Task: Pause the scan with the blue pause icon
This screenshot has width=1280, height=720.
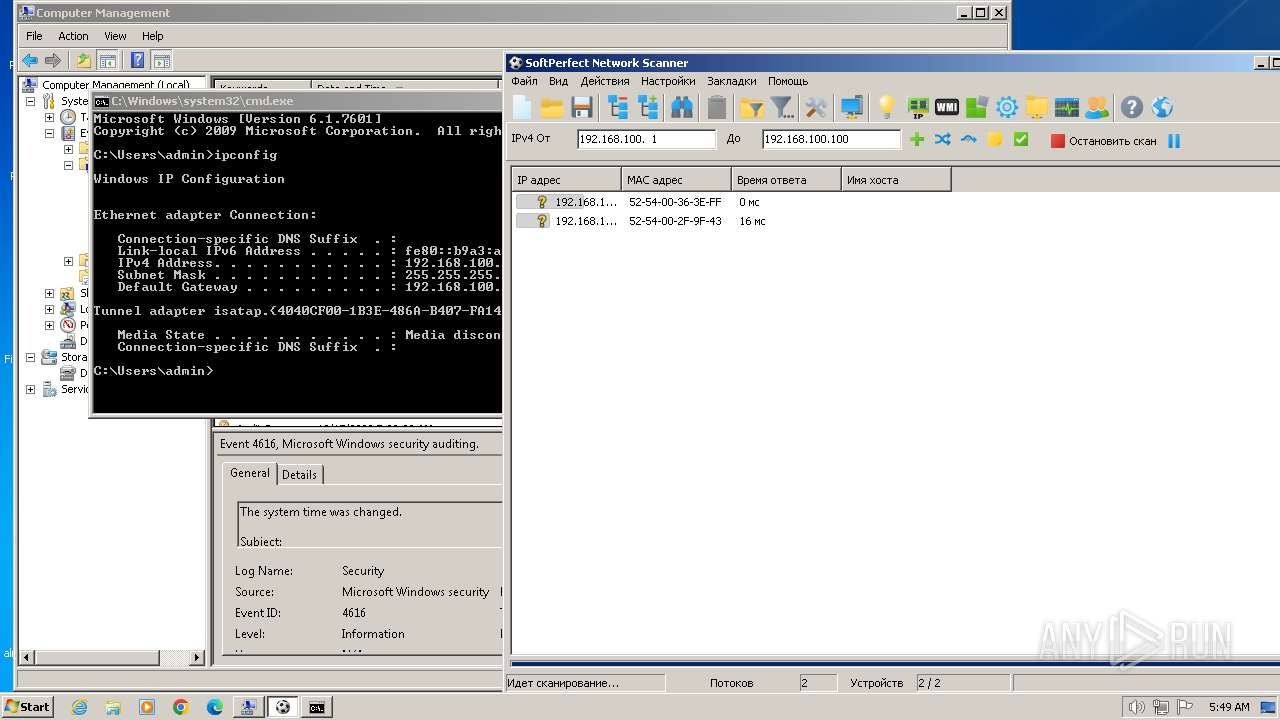Action: [1174, 141]
